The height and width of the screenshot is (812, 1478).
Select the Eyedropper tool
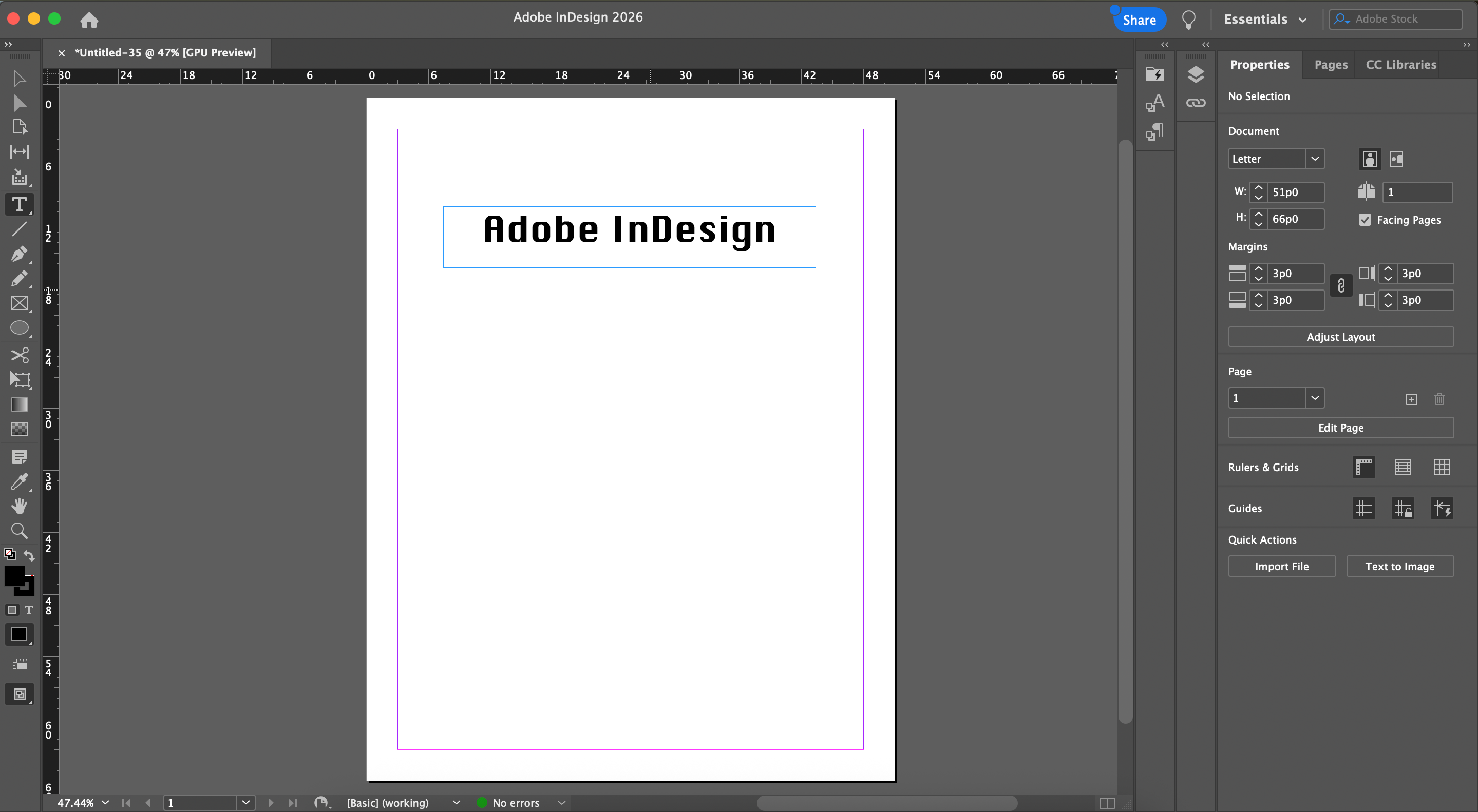click(19, 481)
